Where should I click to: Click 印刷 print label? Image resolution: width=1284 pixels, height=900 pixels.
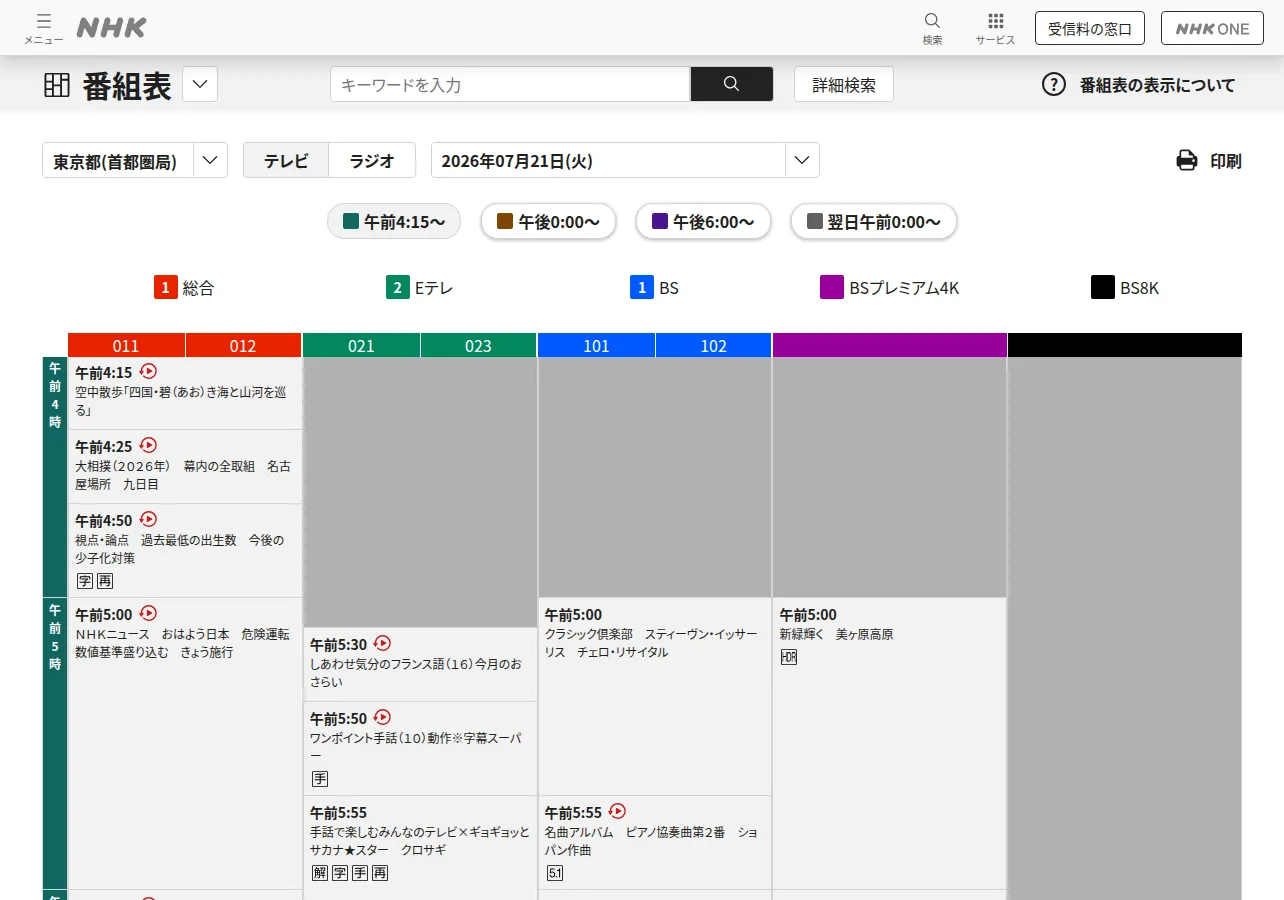[1226, 160]
